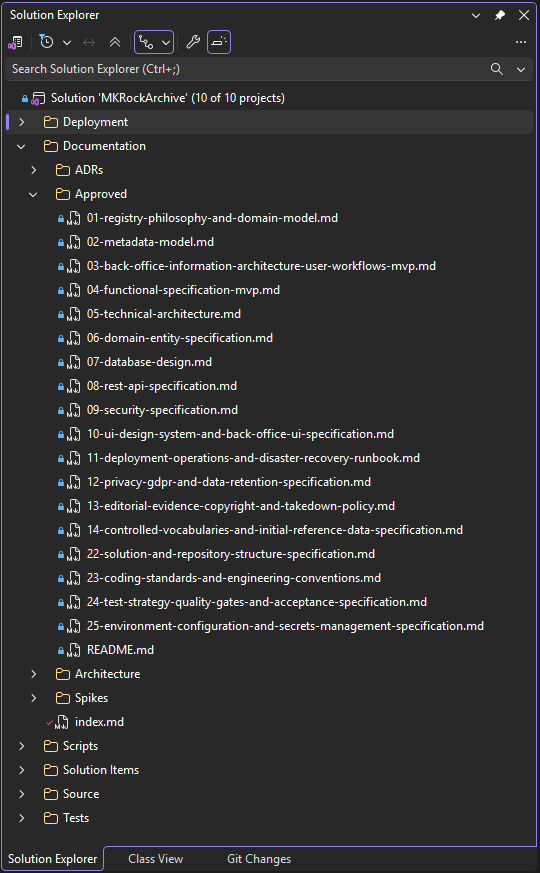Toggle the Auto Hide pin icon
Screen dimensions: 540x873
tap(500, 16)
